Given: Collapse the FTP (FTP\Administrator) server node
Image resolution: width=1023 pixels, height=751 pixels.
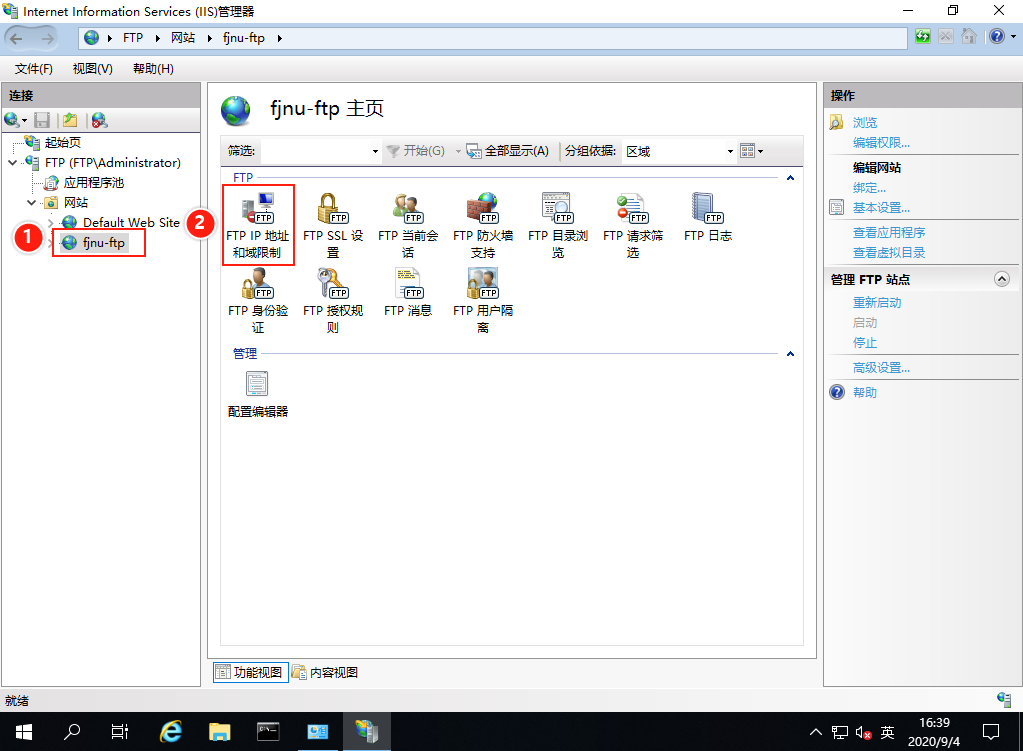Looking at the screenshot, I should click(12, 162).
